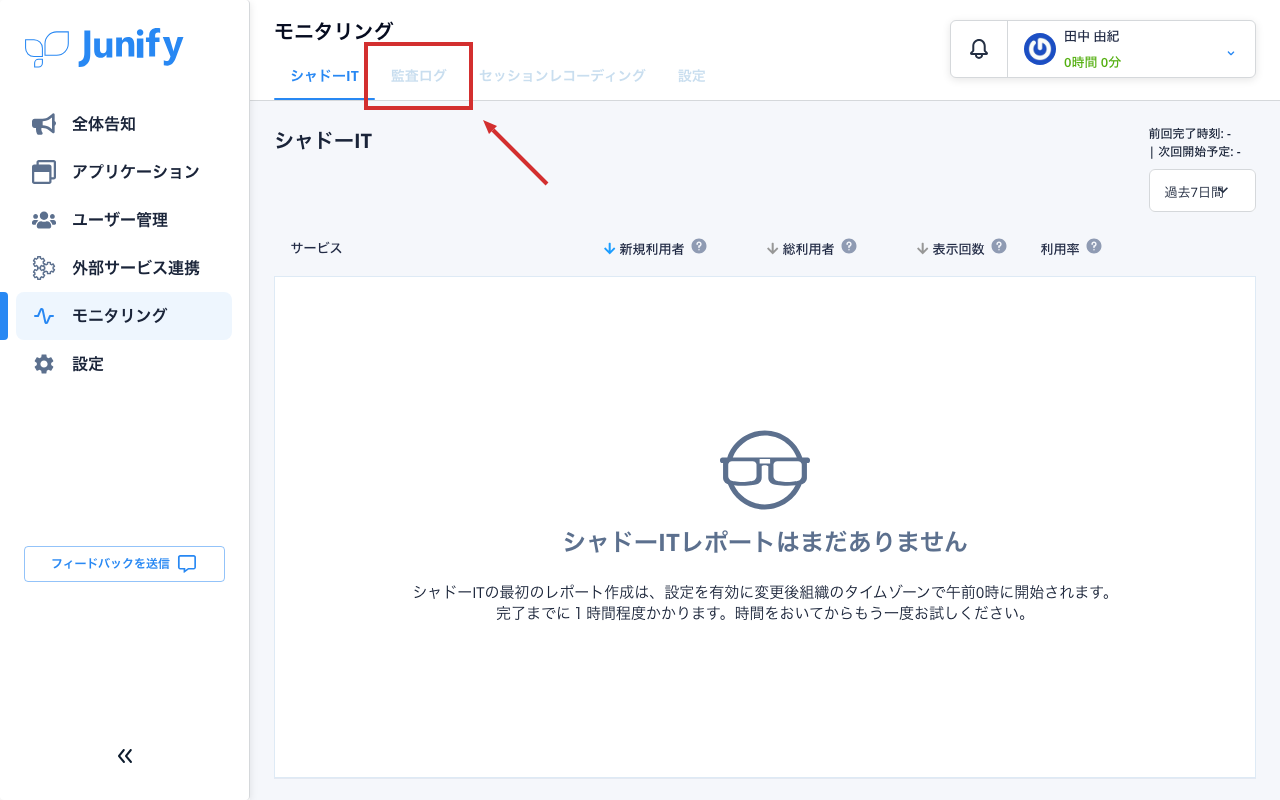Click the 前回完了時刻 label
1280x800 pixels.
tap(1190, 133)
